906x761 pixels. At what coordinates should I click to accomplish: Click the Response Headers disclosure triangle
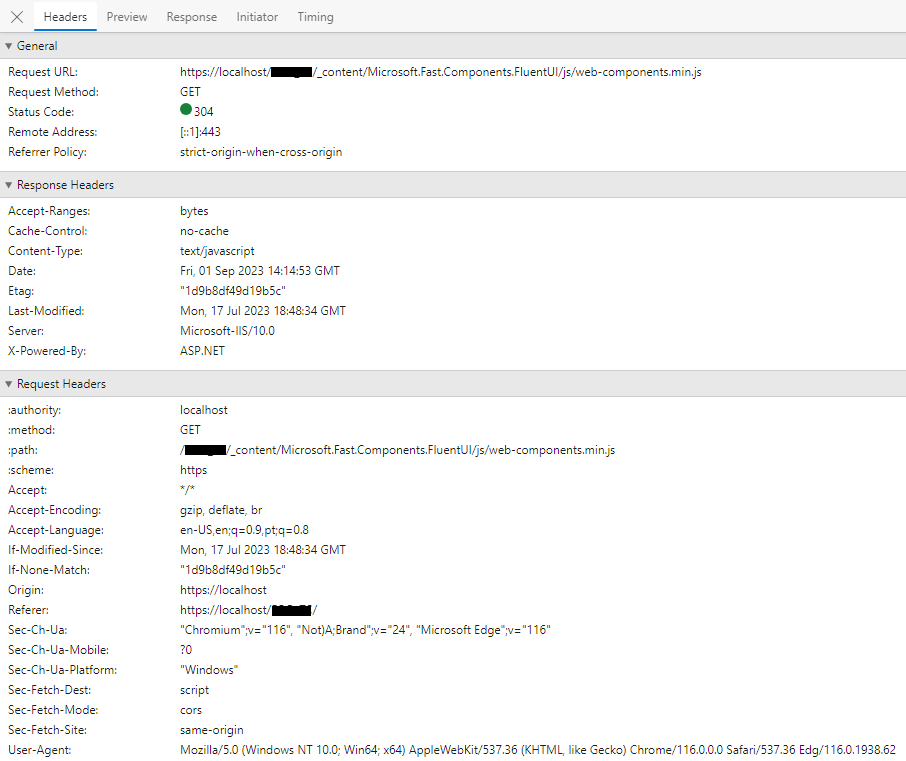point(9,184)
